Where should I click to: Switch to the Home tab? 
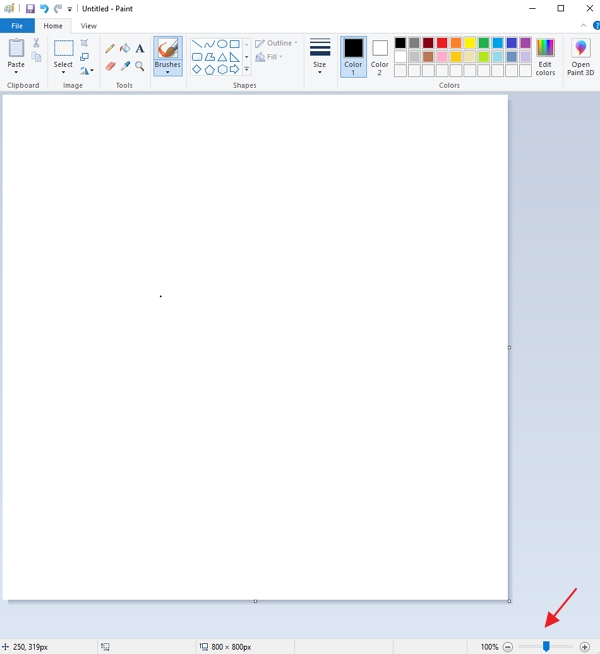coord(53,26)
